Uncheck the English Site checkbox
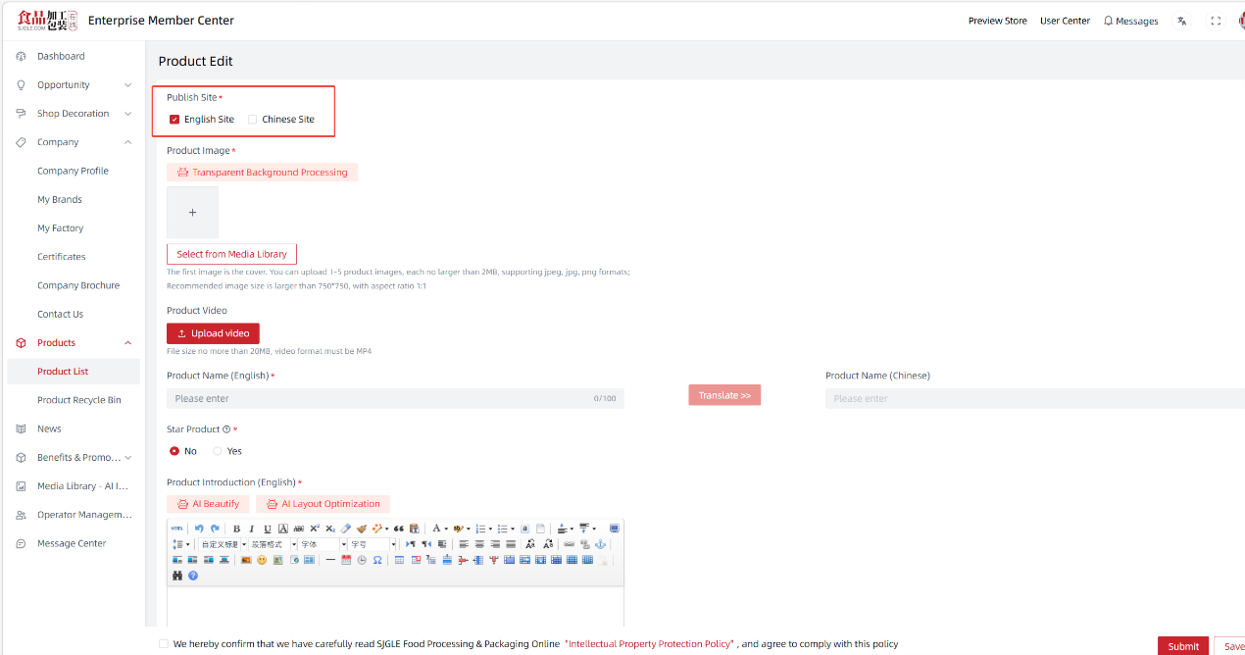The image size is (1245, 655). [x=174, y=119]
